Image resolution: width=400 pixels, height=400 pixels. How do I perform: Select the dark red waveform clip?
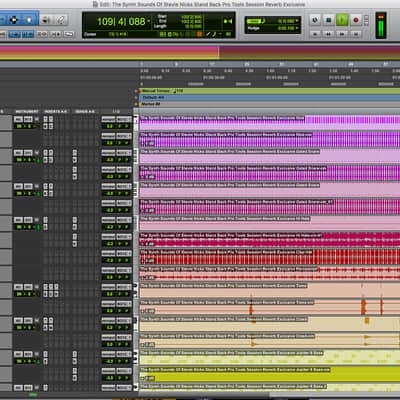270,256
